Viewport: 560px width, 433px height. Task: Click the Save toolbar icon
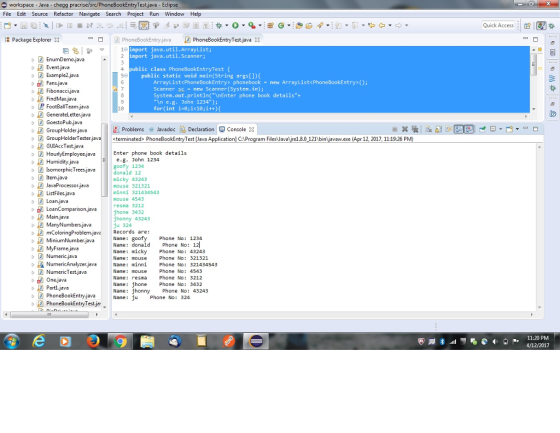click(x=24, y=25)
